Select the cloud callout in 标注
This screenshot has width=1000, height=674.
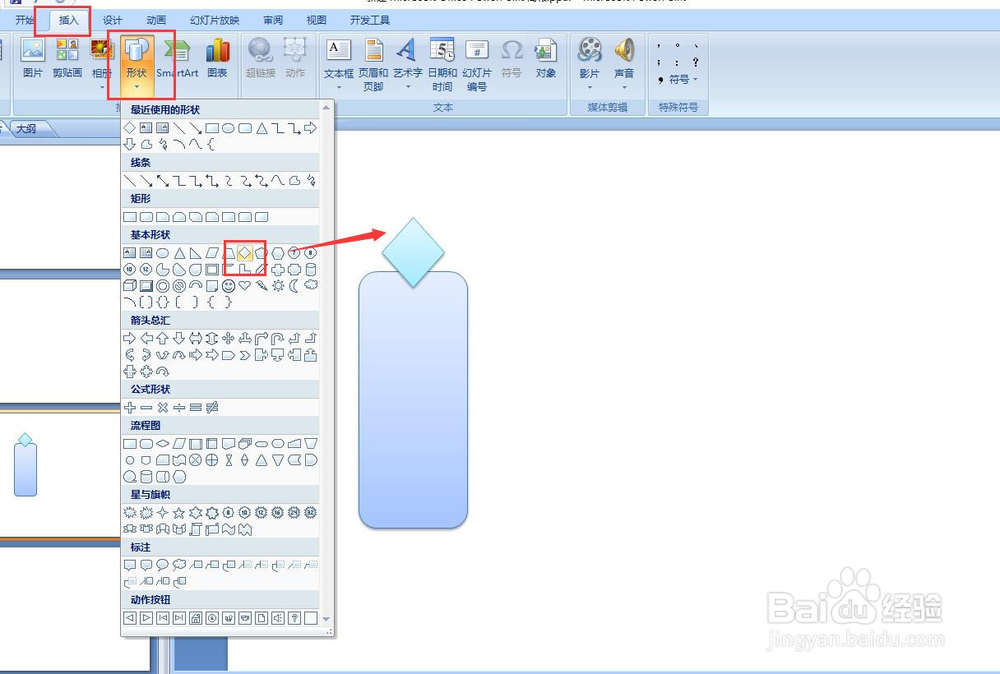coord(179,565)
